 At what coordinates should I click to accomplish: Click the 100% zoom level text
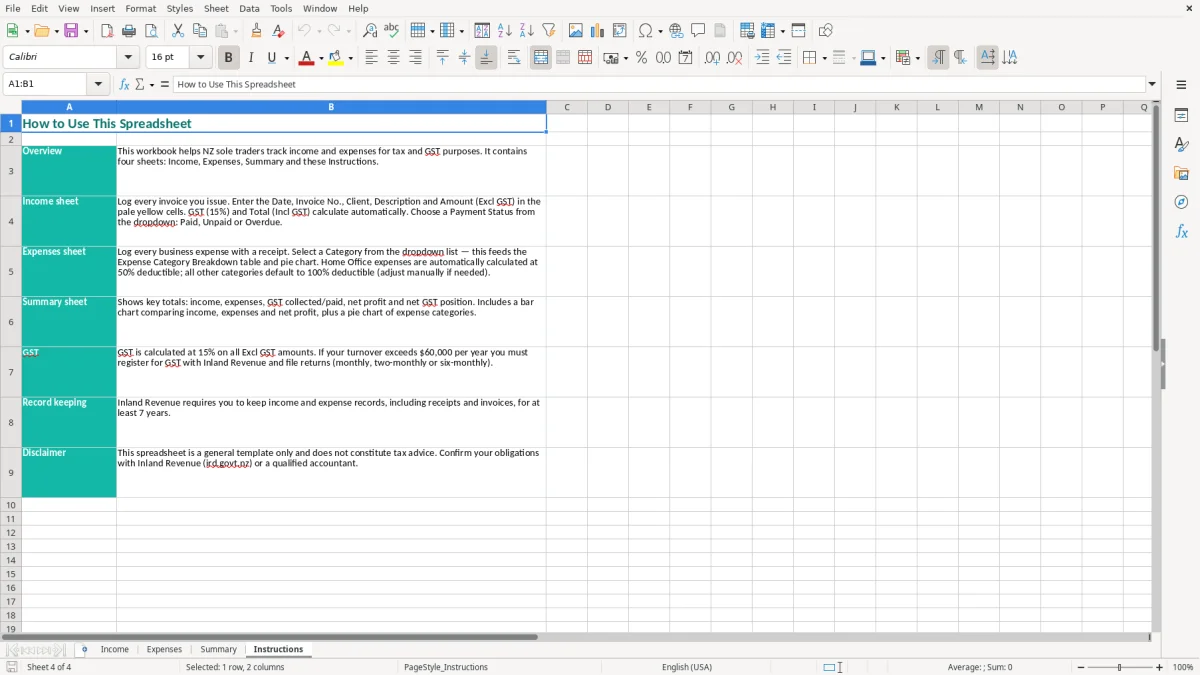pyautogui.click(x=1183, y=667)
